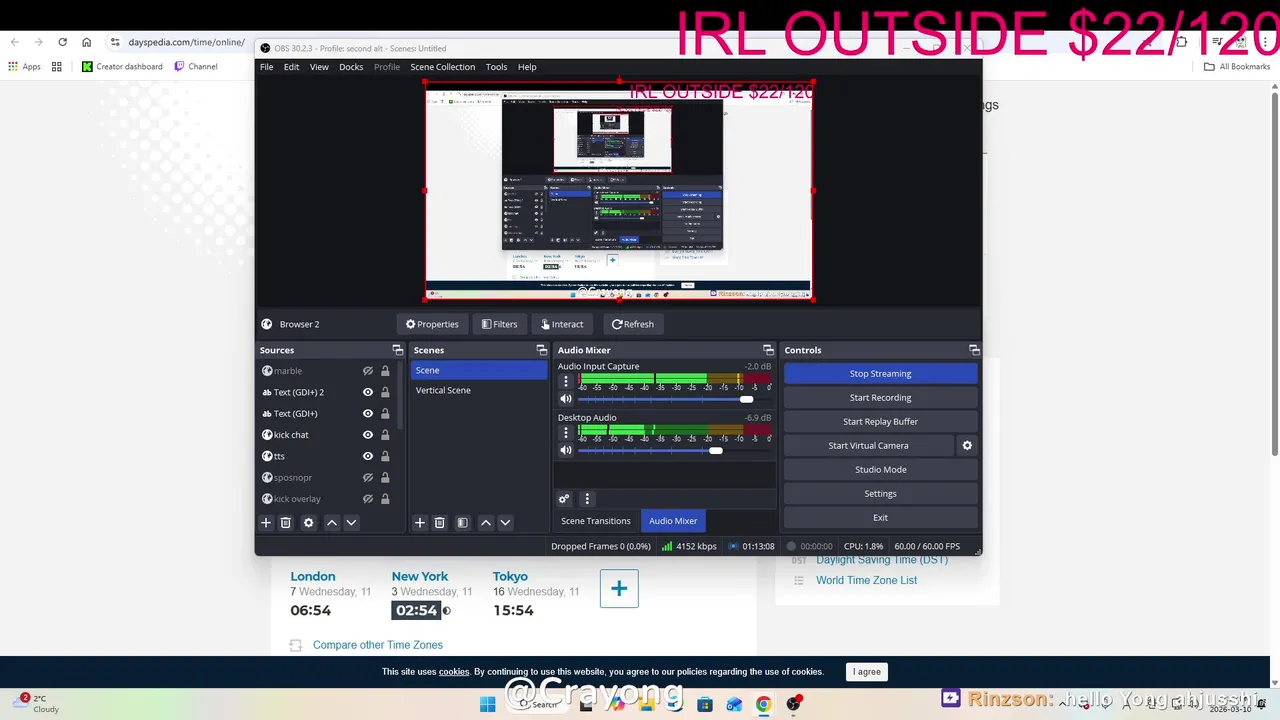The height and width of the screenshot is (720, 1280).
Task: Hide the Text (GDI+) 2 source
Action: point(368,392)
